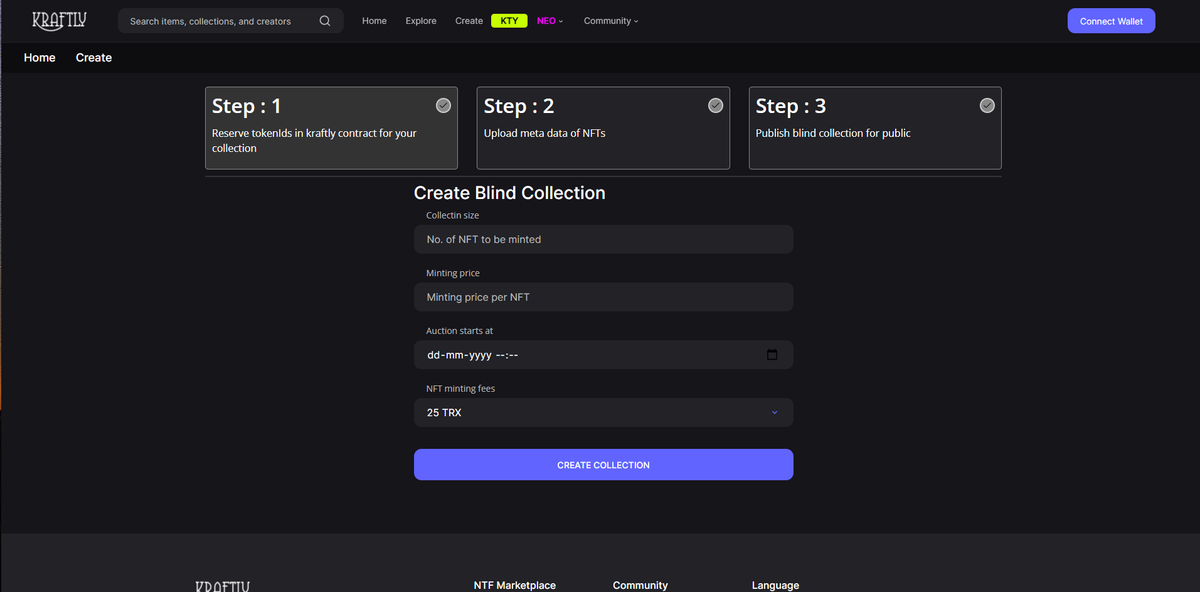Go to Home in top navigation

374,21
